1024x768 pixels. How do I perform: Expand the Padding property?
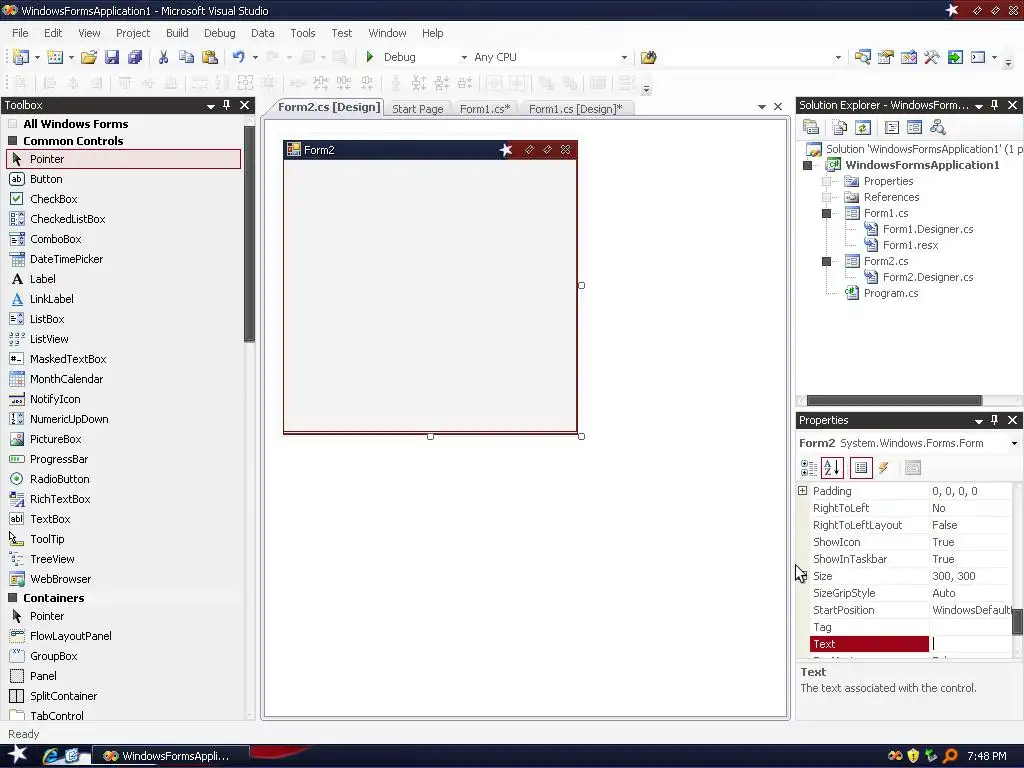[x=803, y=490]
